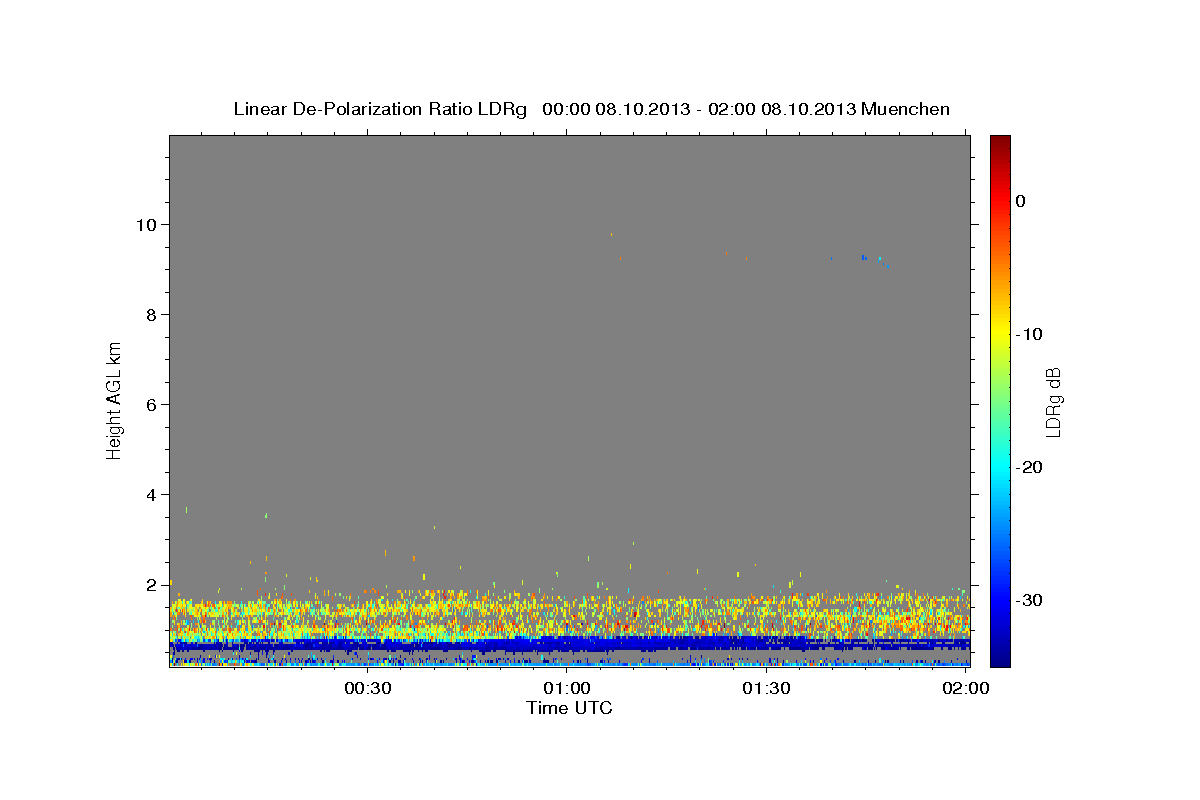
Task: Click the height tick label '6'
Action: pos(154,404)
